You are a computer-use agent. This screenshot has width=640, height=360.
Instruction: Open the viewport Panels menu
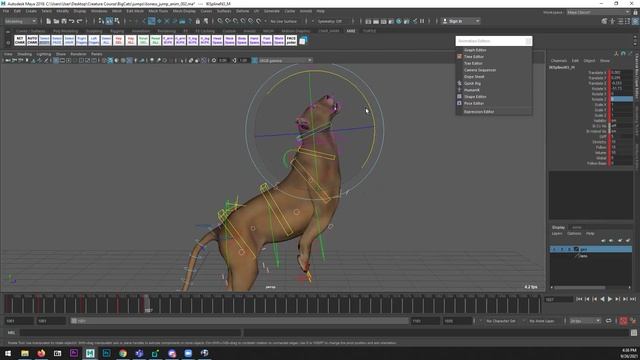click(96, 54)
